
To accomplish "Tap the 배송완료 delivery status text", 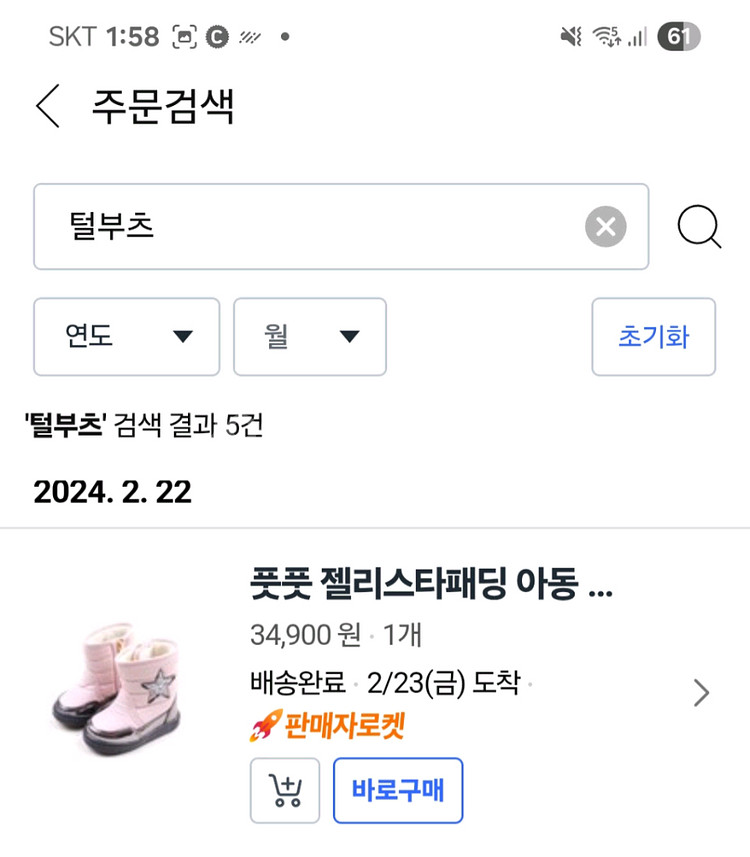I will click(x=297, y=684).
